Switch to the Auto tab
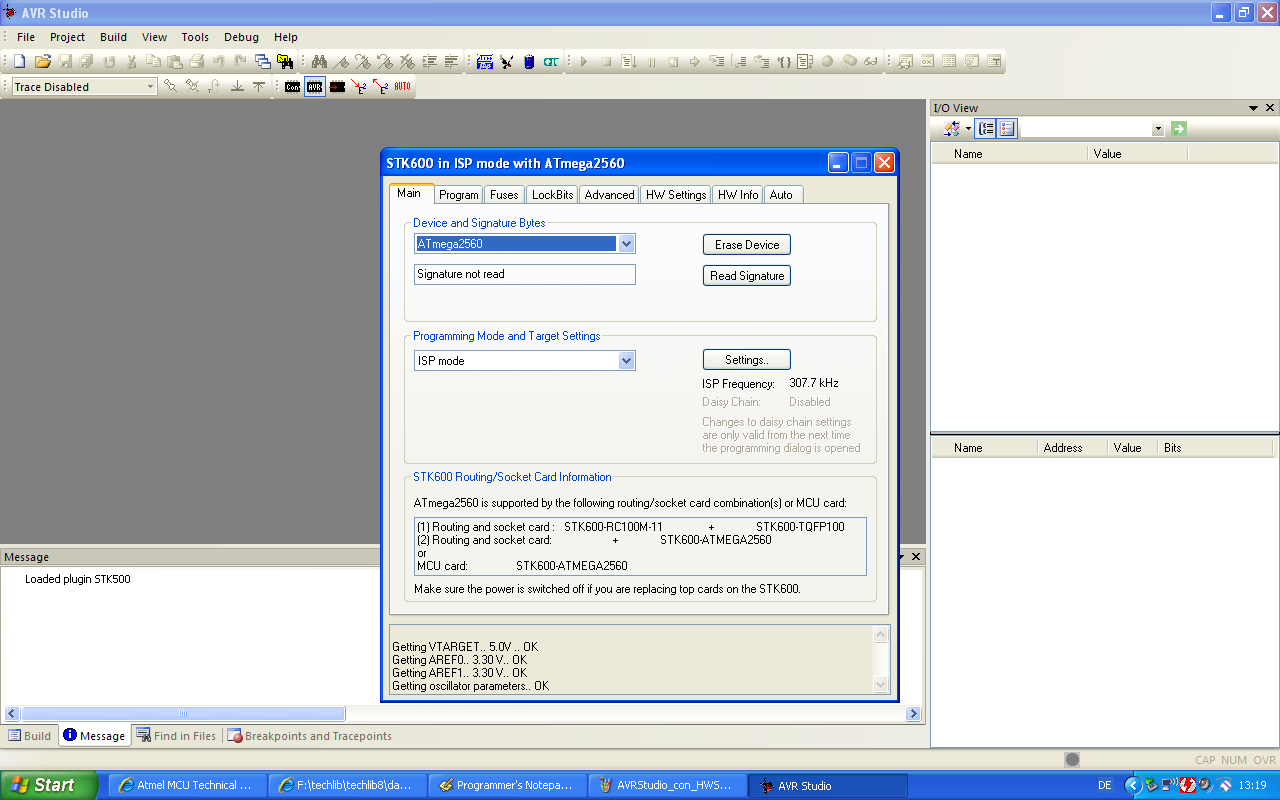 tap(781, 195)
